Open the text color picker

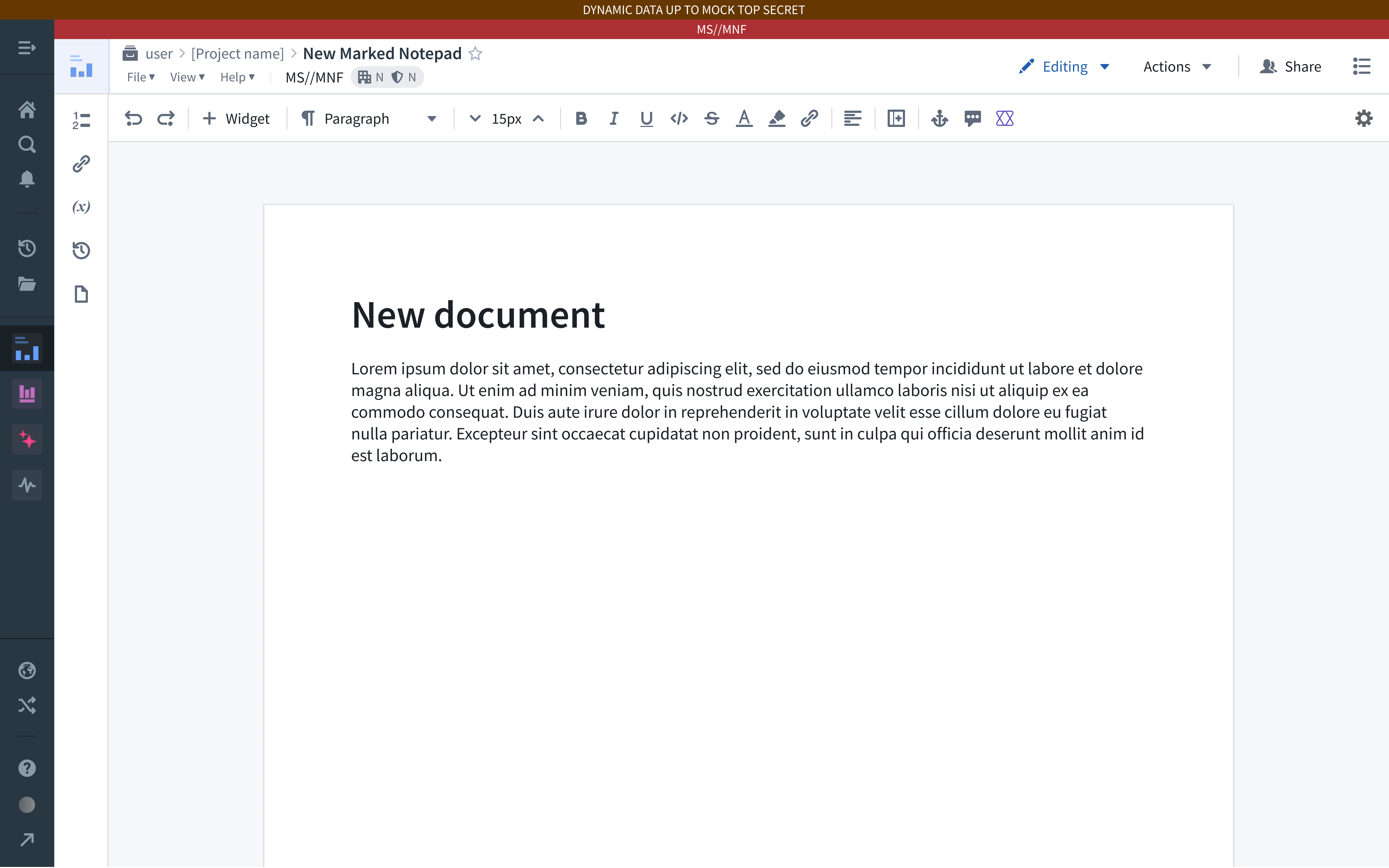pos(744,118)
